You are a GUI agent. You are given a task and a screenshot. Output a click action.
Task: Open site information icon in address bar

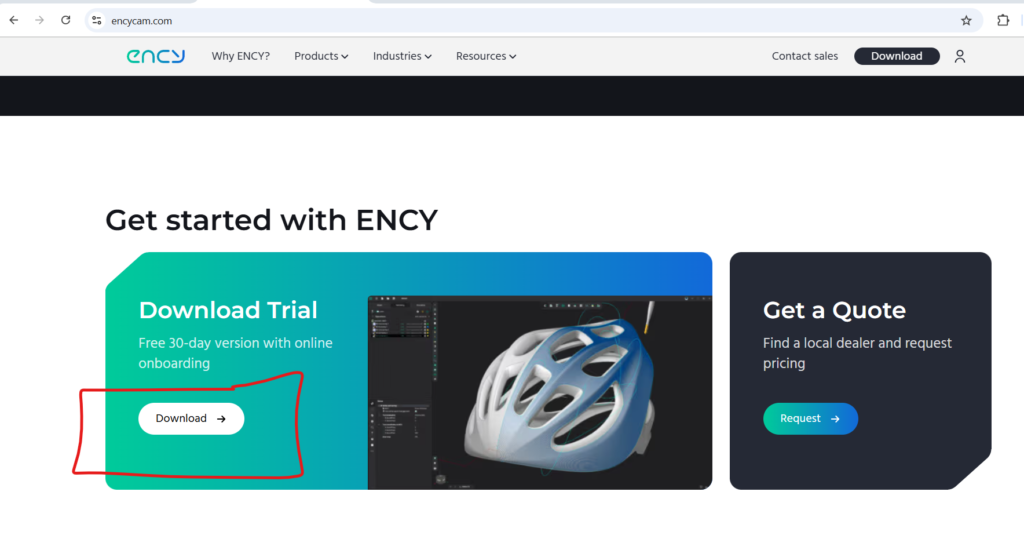(97, 21)
